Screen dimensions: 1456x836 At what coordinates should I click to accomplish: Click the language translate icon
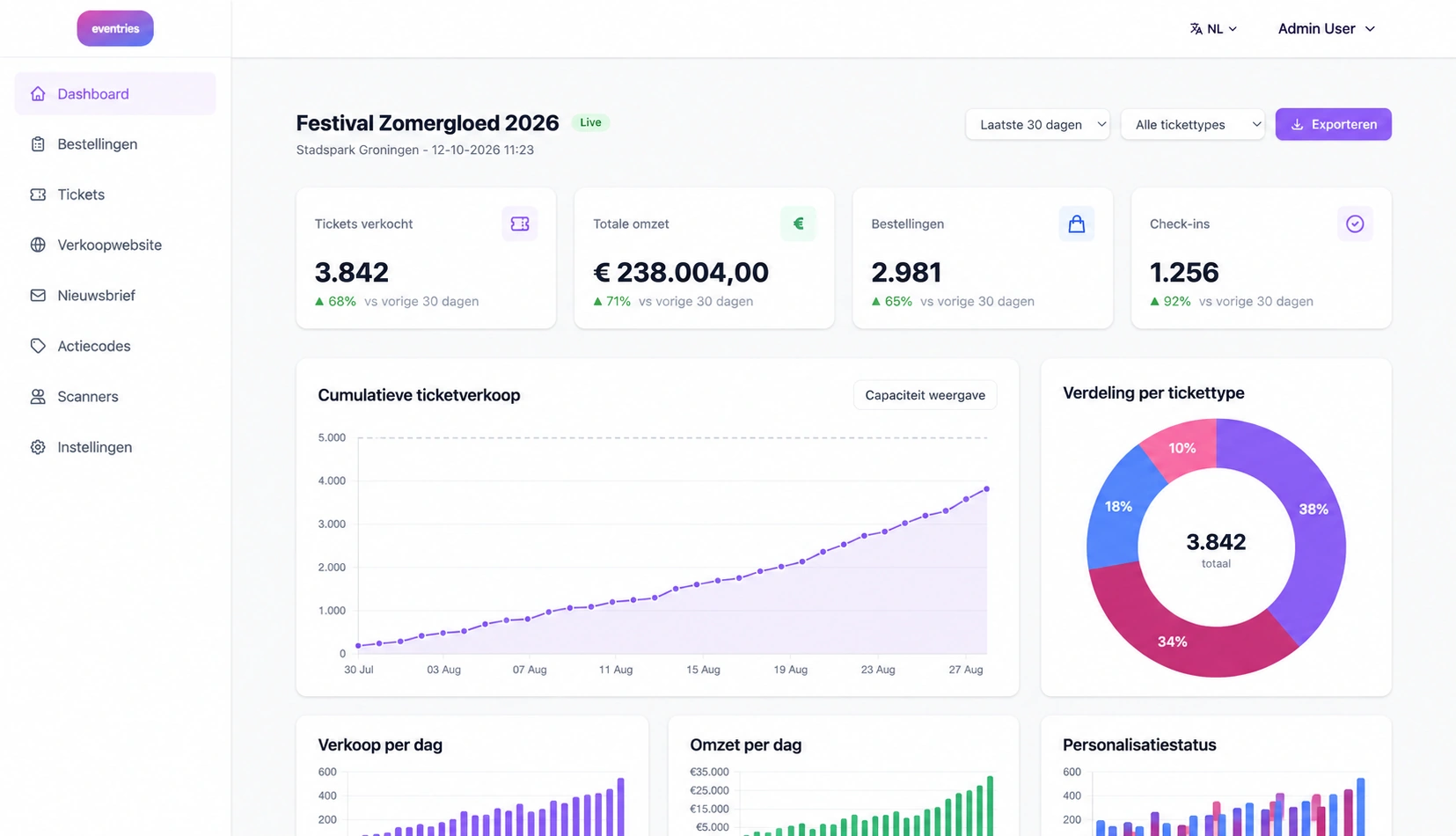pyautogui.click(x=1196, y=29)
